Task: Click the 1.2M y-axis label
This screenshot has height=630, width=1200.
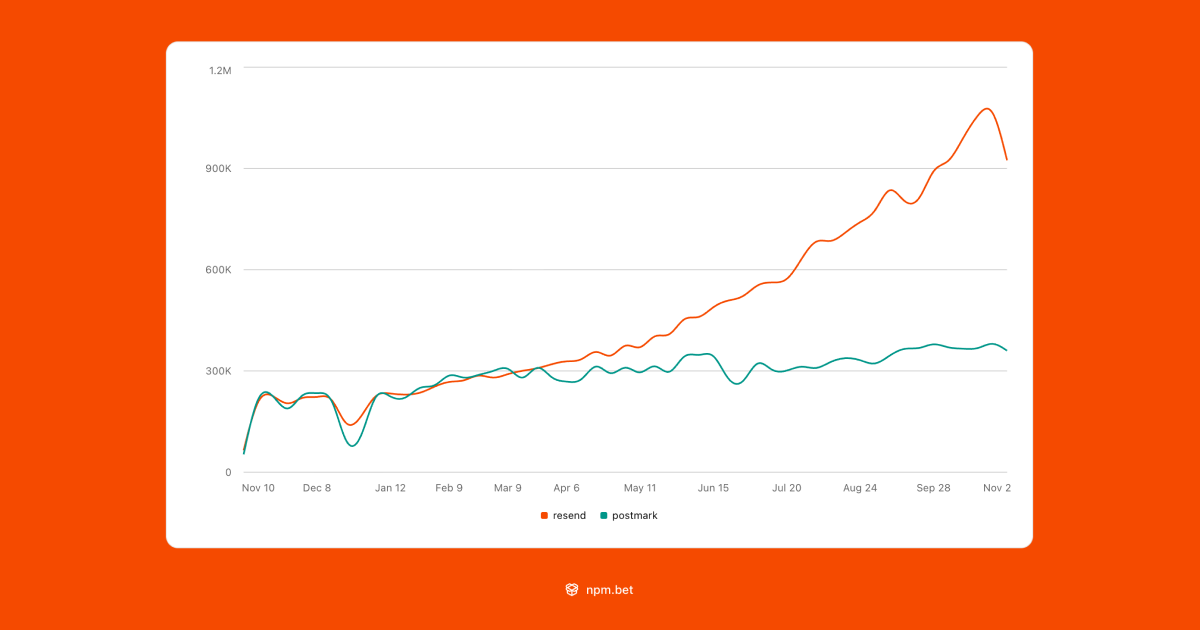Action: 220,70
